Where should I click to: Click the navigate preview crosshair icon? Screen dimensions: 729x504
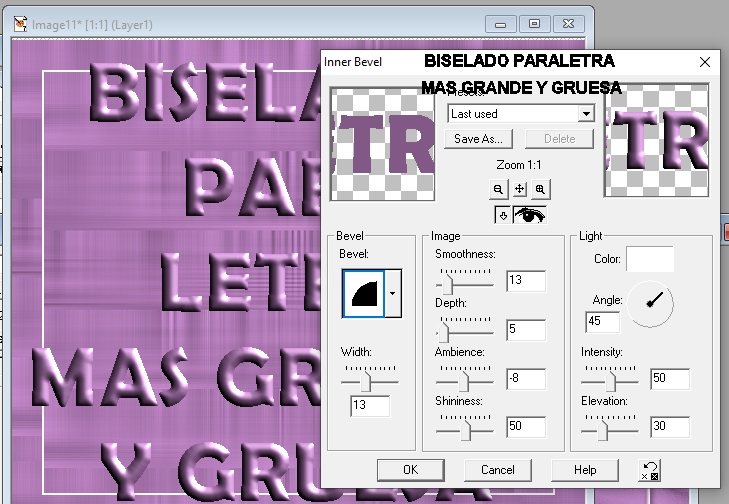coord(520,189)
